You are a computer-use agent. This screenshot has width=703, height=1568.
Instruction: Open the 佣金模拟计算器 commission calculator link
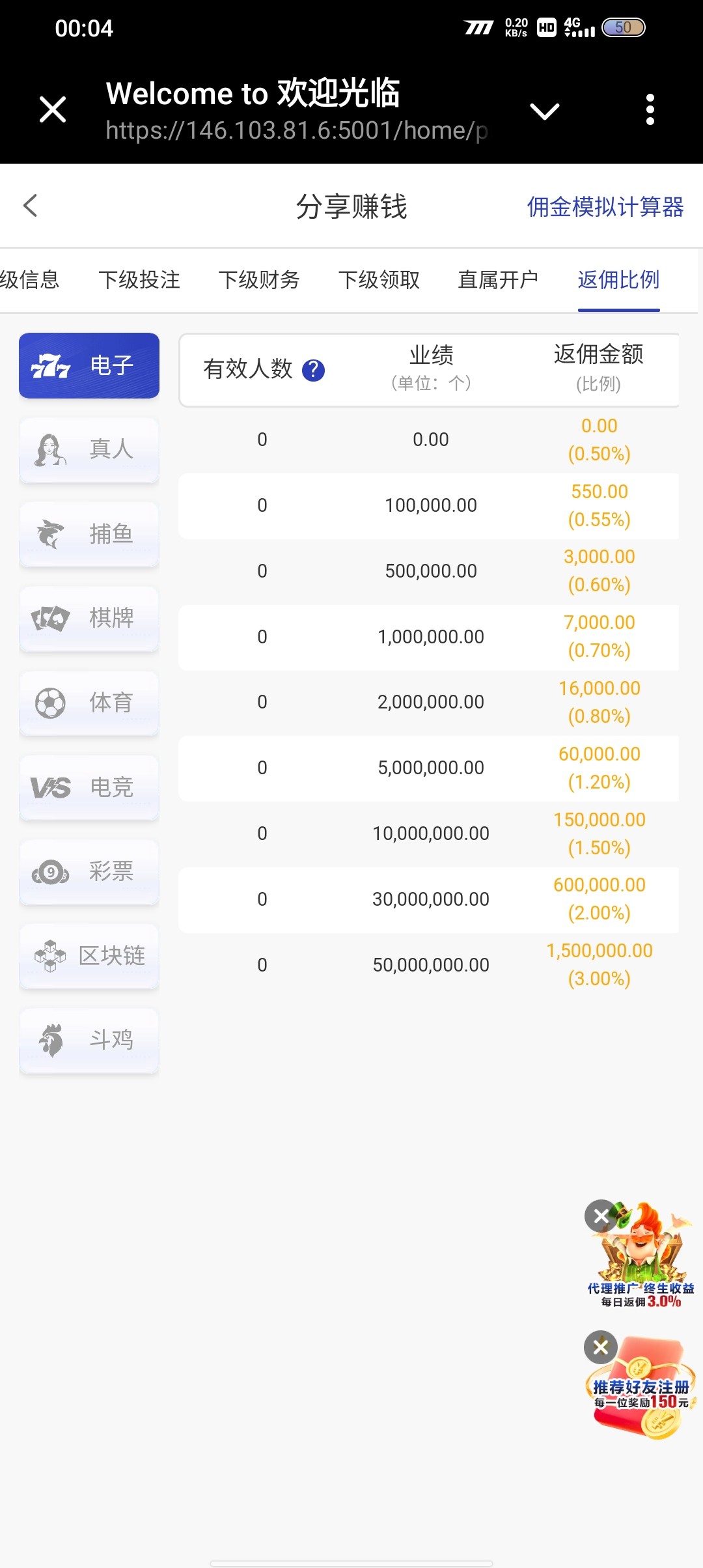pos(605,207)
